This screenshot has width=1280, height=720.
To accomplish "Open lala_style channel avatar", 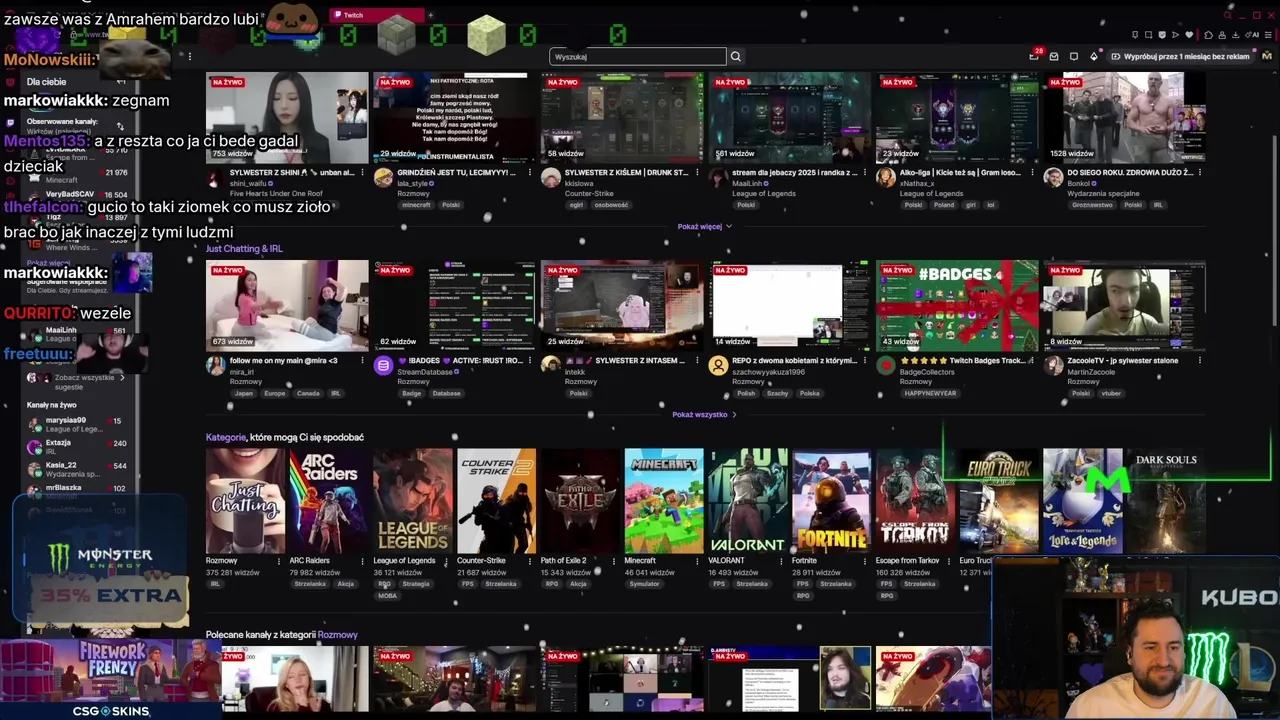I will tap(383, 178).
